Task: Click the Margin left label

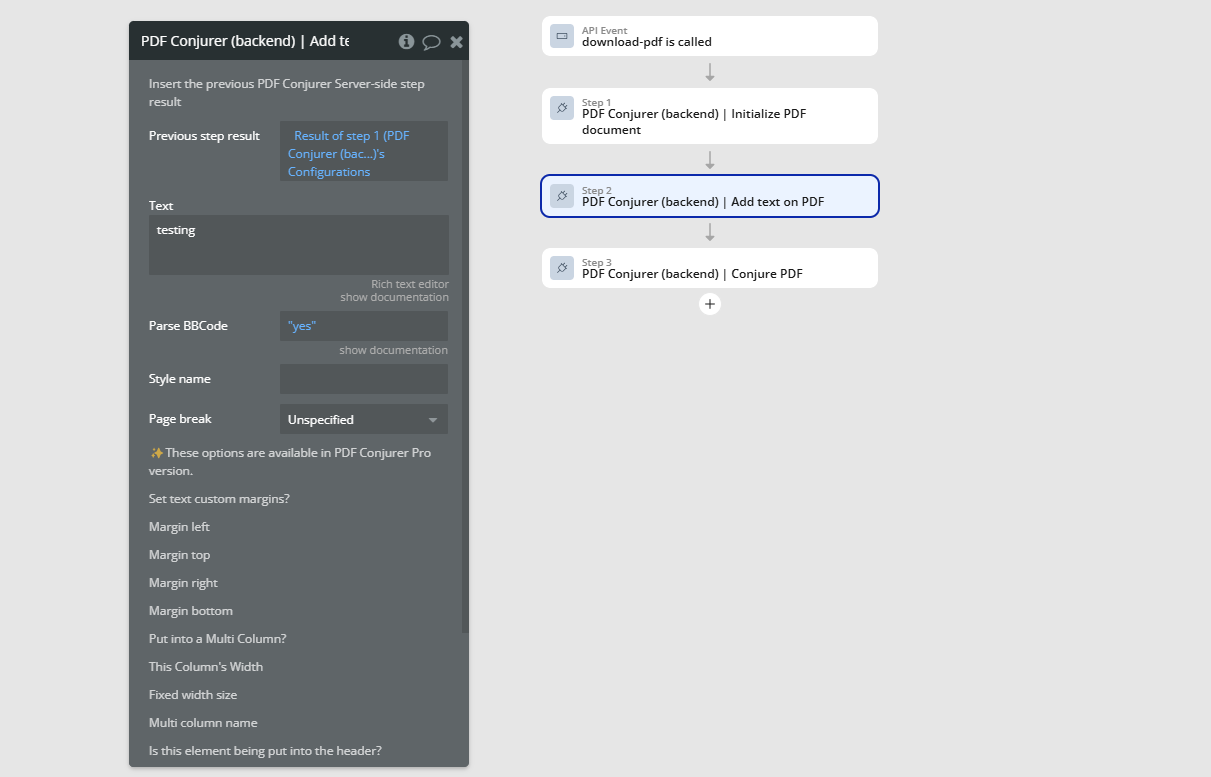Action: pos(179,527)
